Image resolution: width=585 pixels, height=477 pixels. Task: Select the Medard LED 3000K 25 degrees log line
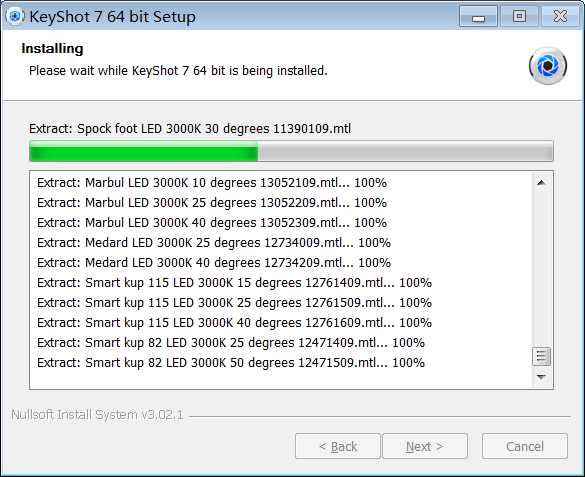pyautogui.click(x=214, y=243)
